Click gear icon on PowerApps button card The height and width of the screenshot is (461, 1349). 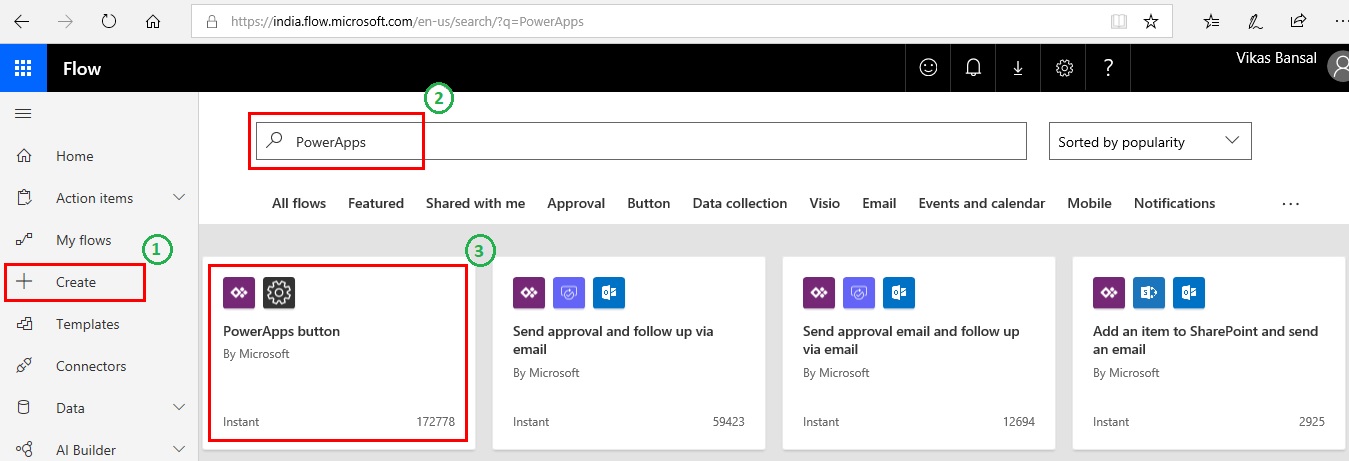(279, 292)
